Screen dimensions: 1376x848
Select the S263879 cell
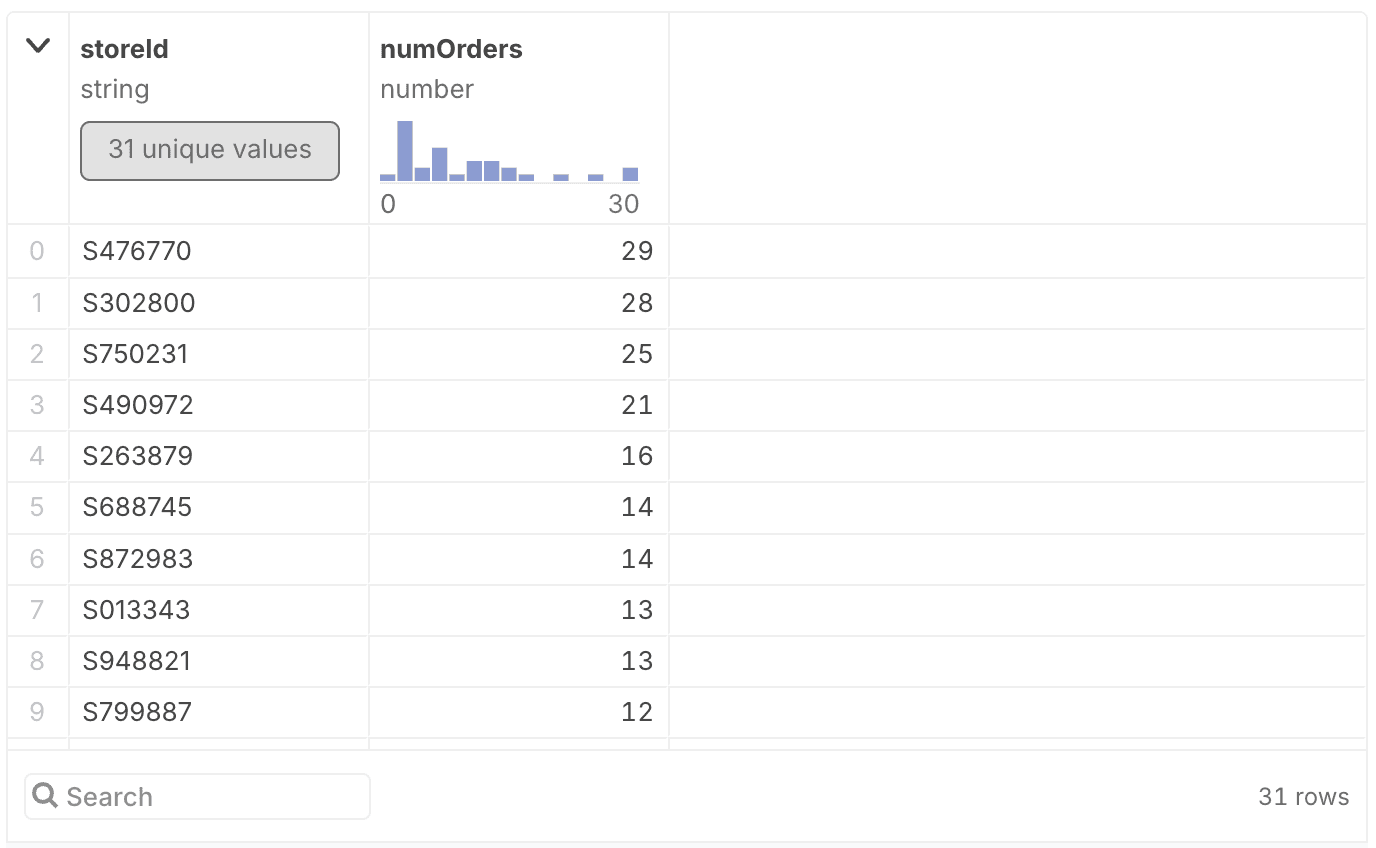pyautogui.click(x=137, y=456)
